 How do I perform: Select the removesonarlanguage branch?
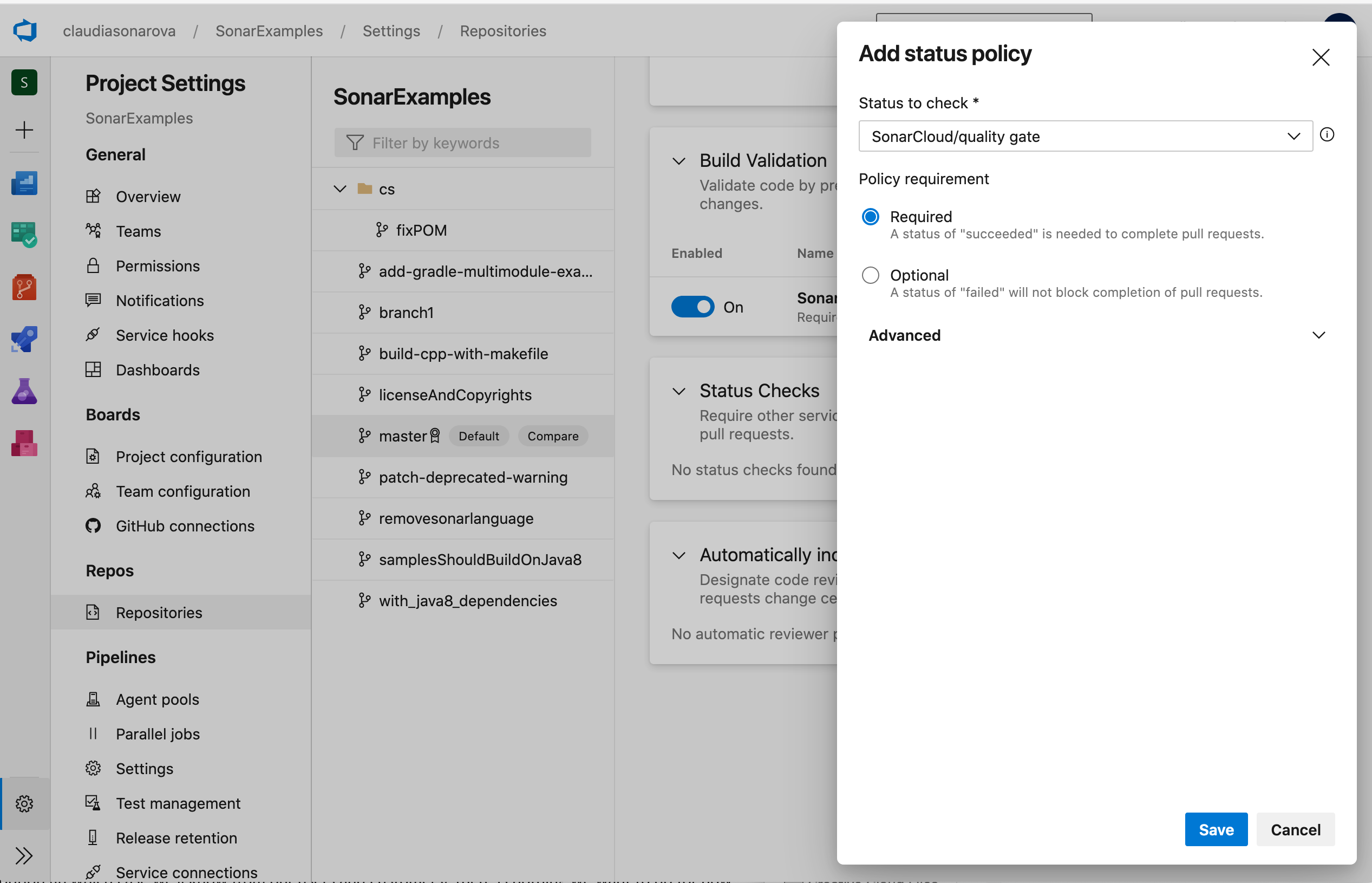[462, 518]
